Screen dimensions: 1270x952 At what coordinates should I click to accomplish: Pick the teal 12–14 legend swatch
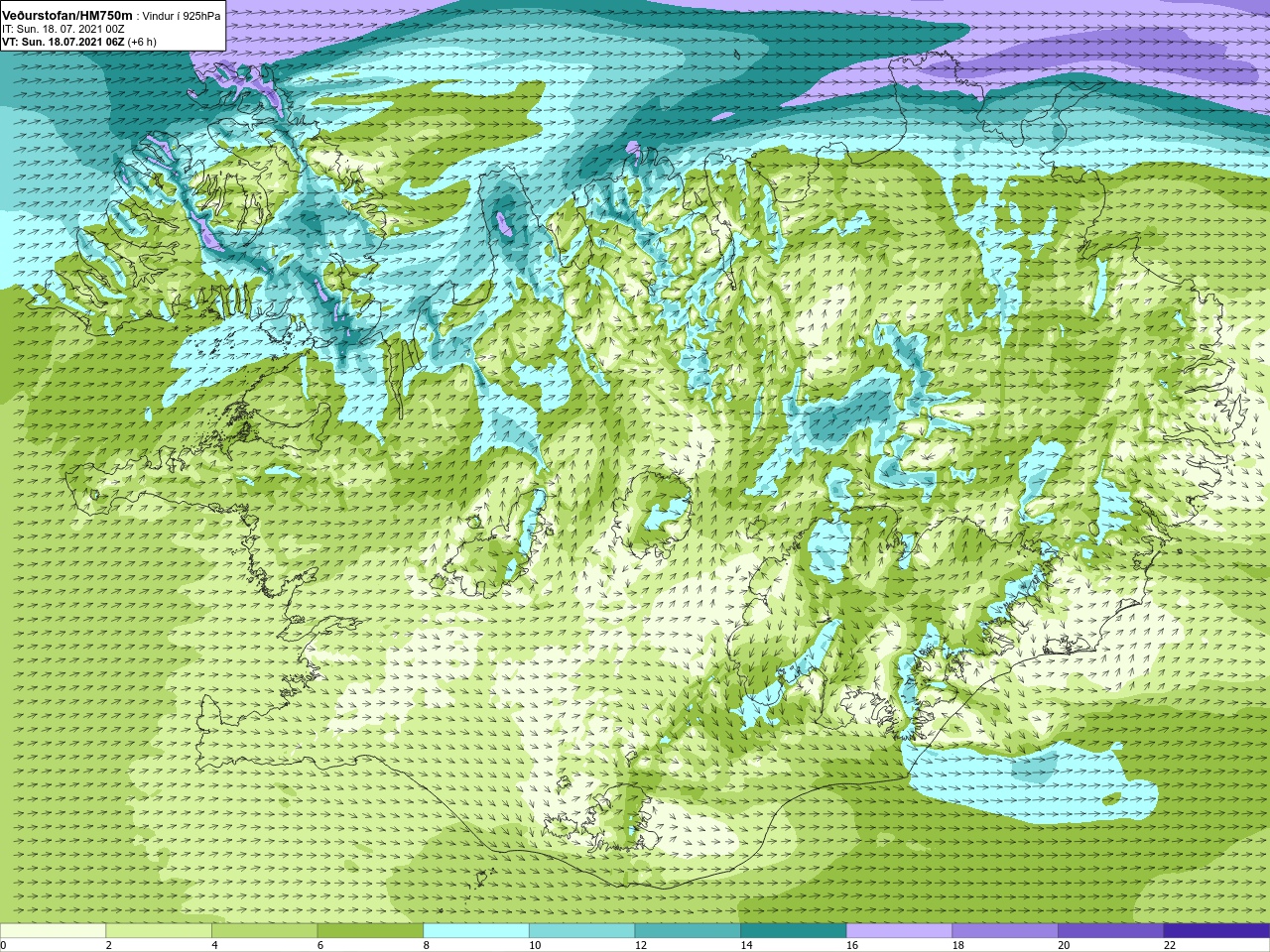point(688,930)
